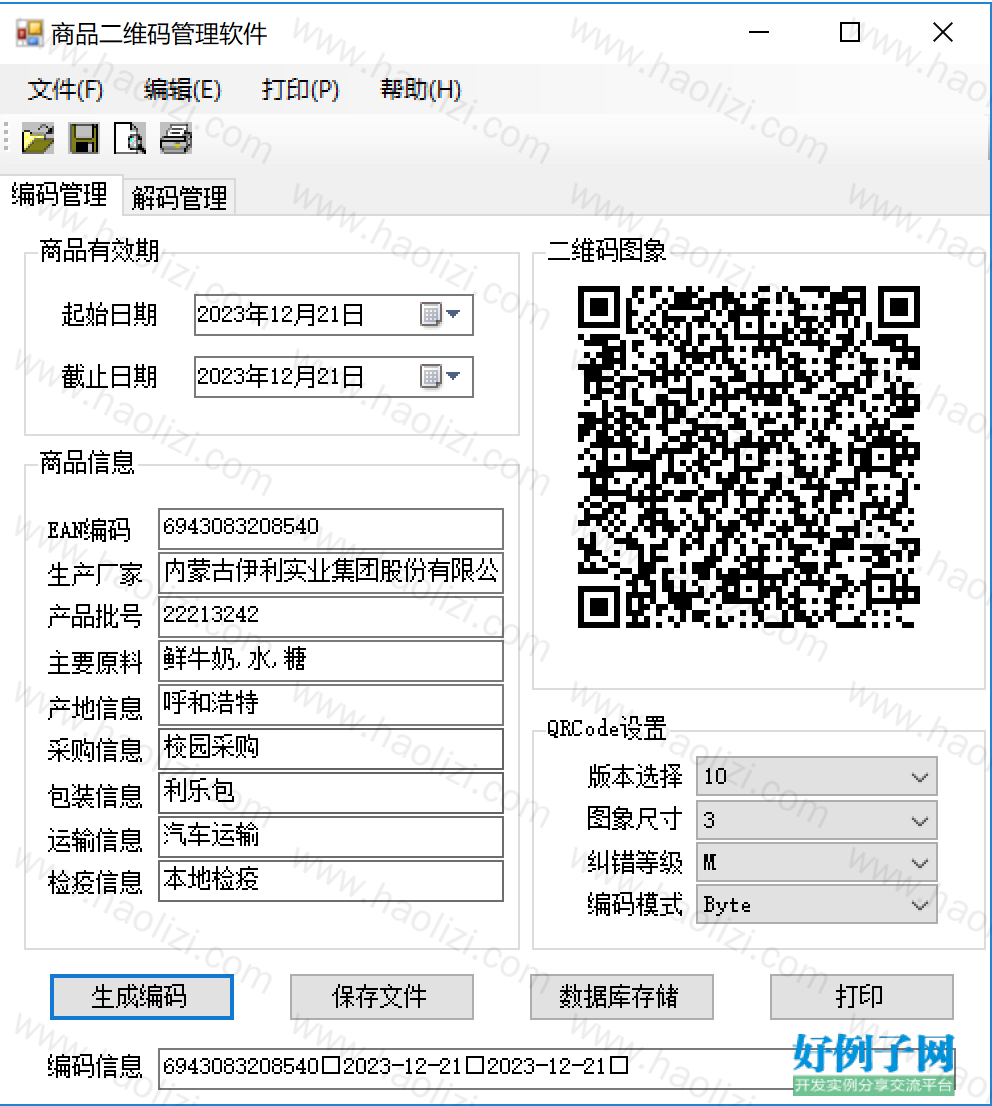Screen dimensions: 992x1106
Task: Close the 商品二维码管理软件 window
Action: coord(943,32)
